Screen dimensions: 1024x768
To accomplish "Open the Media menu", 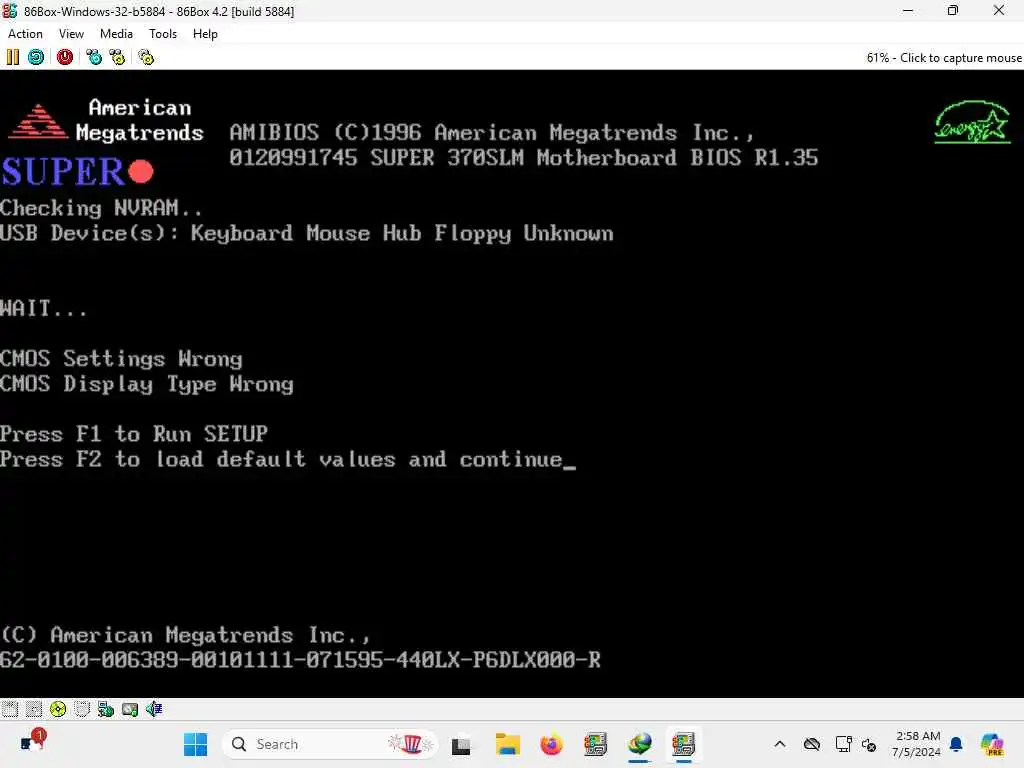I will pyautogui.click(x=116, y=34).
